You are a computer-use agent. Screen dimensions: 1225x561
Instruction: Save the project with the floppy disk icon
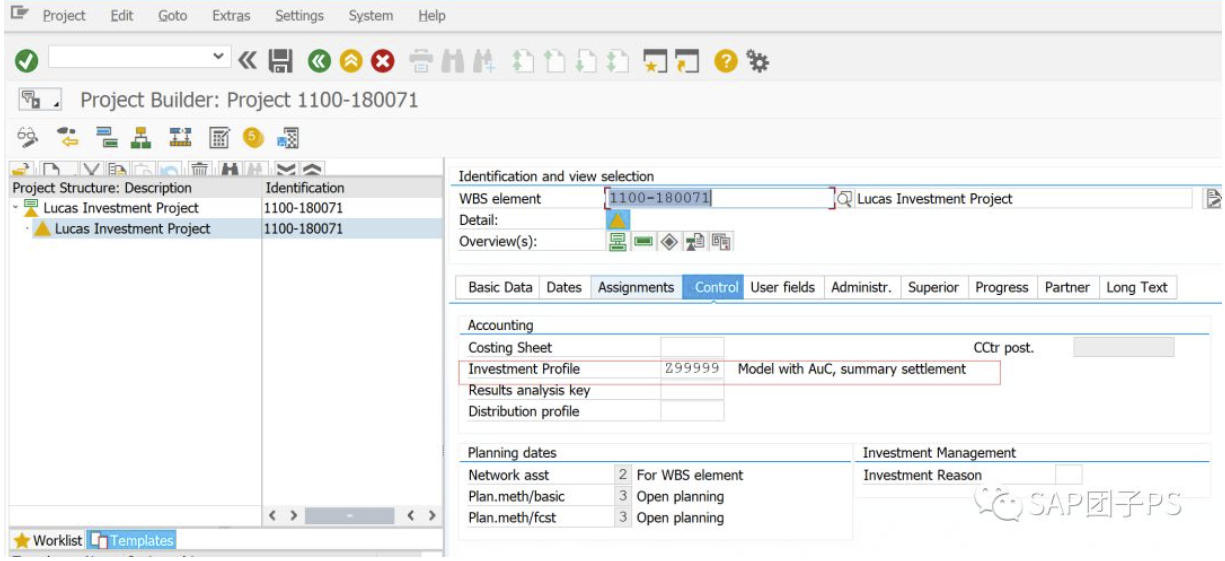[x=282, y=62]
